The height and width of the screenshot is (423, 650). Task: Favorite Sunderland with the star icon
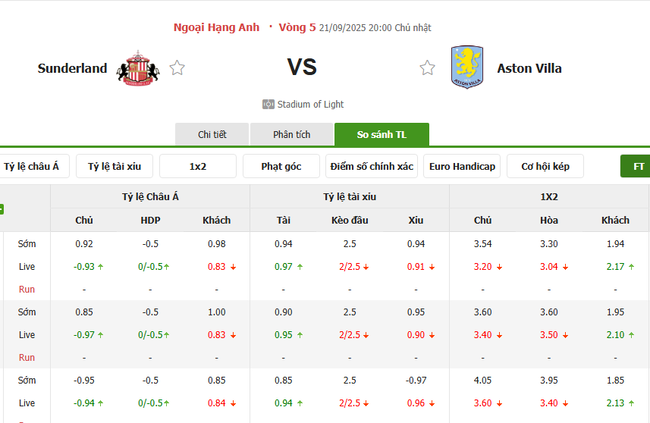pos(177,68)
